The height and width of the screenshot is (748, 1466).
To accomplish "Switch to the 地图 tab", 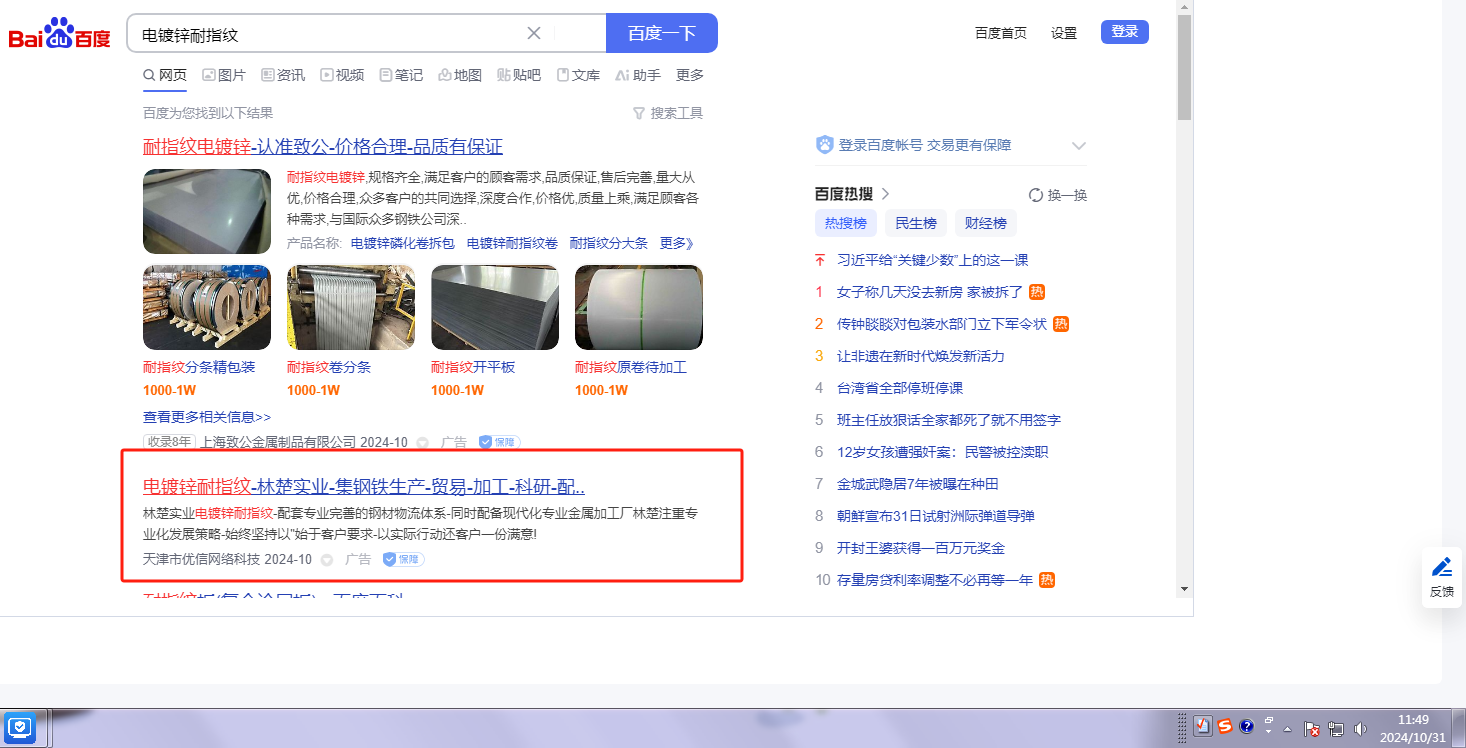I will coord(460,75).
